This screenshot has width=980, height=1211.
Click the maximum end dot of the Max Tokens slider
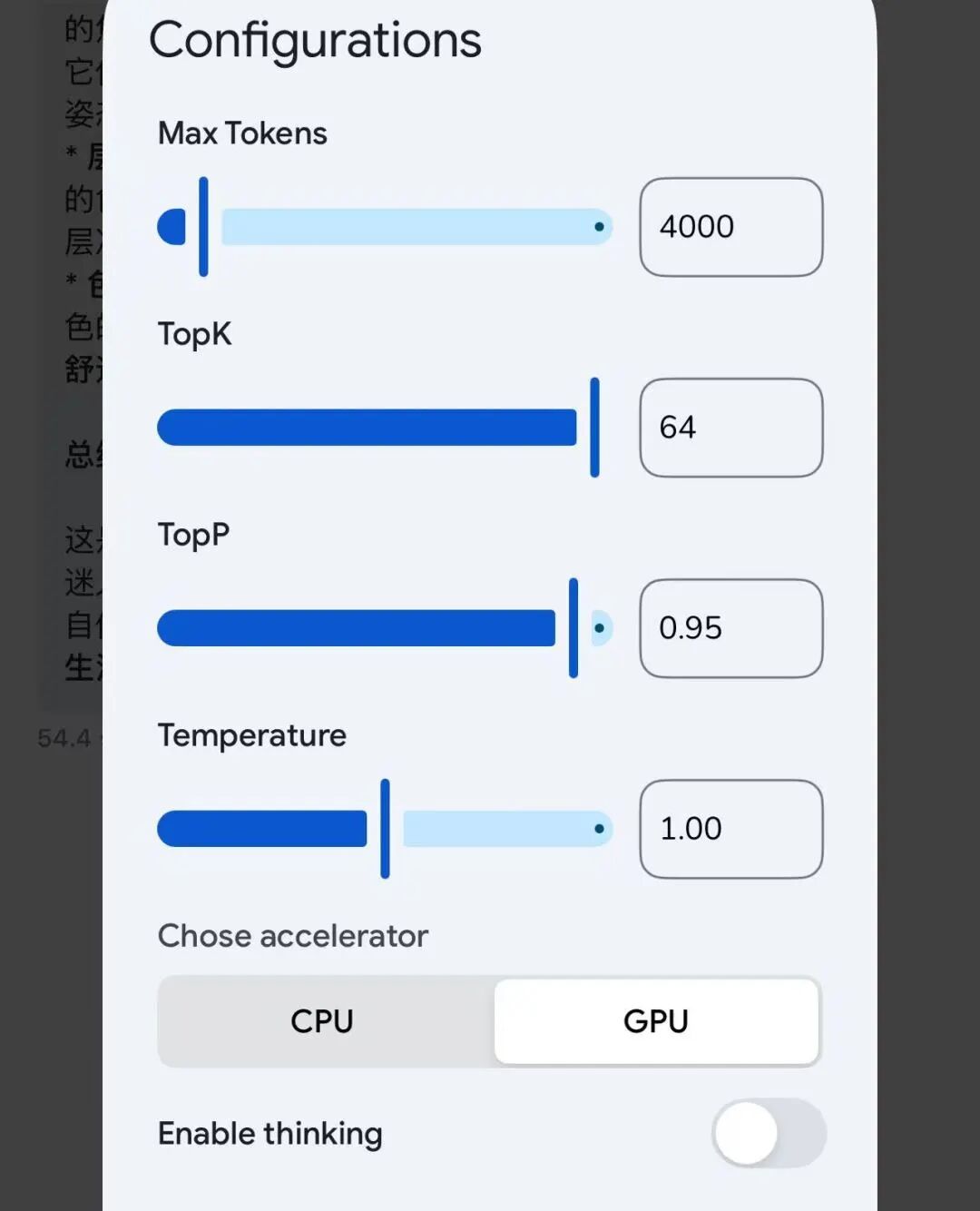599,227
